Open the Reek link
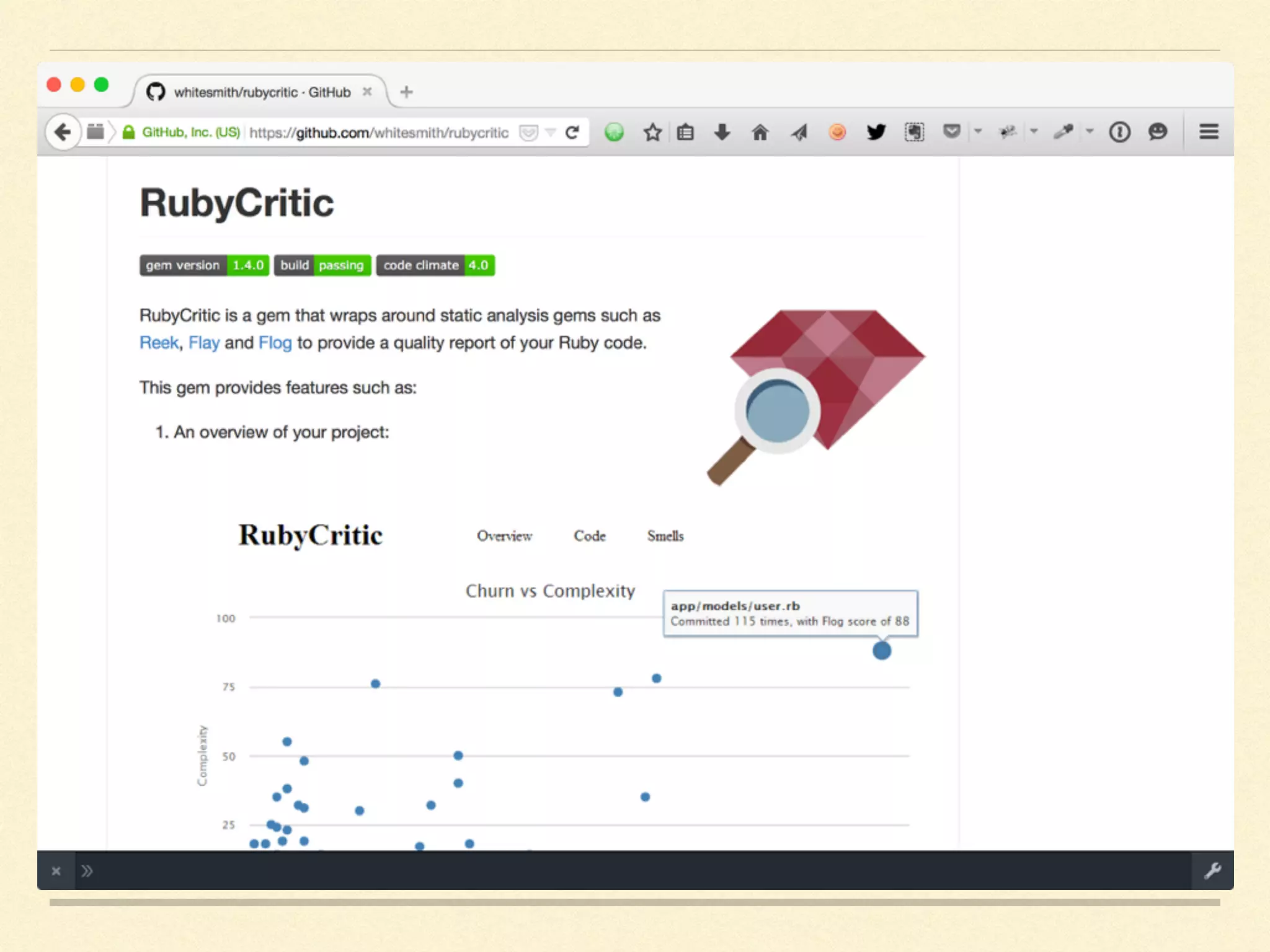This screenshot has width=1270, height=952. [159, 343]
